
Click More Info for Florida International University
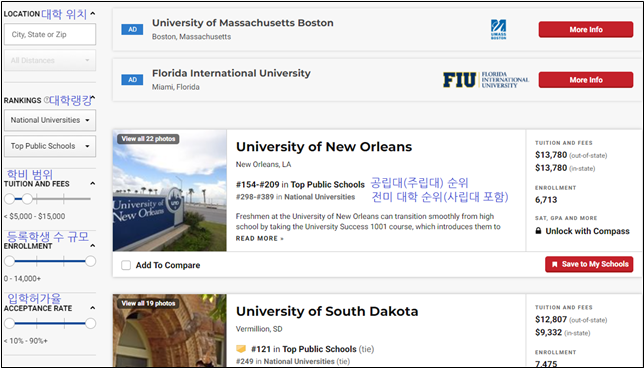pos(586,80)
